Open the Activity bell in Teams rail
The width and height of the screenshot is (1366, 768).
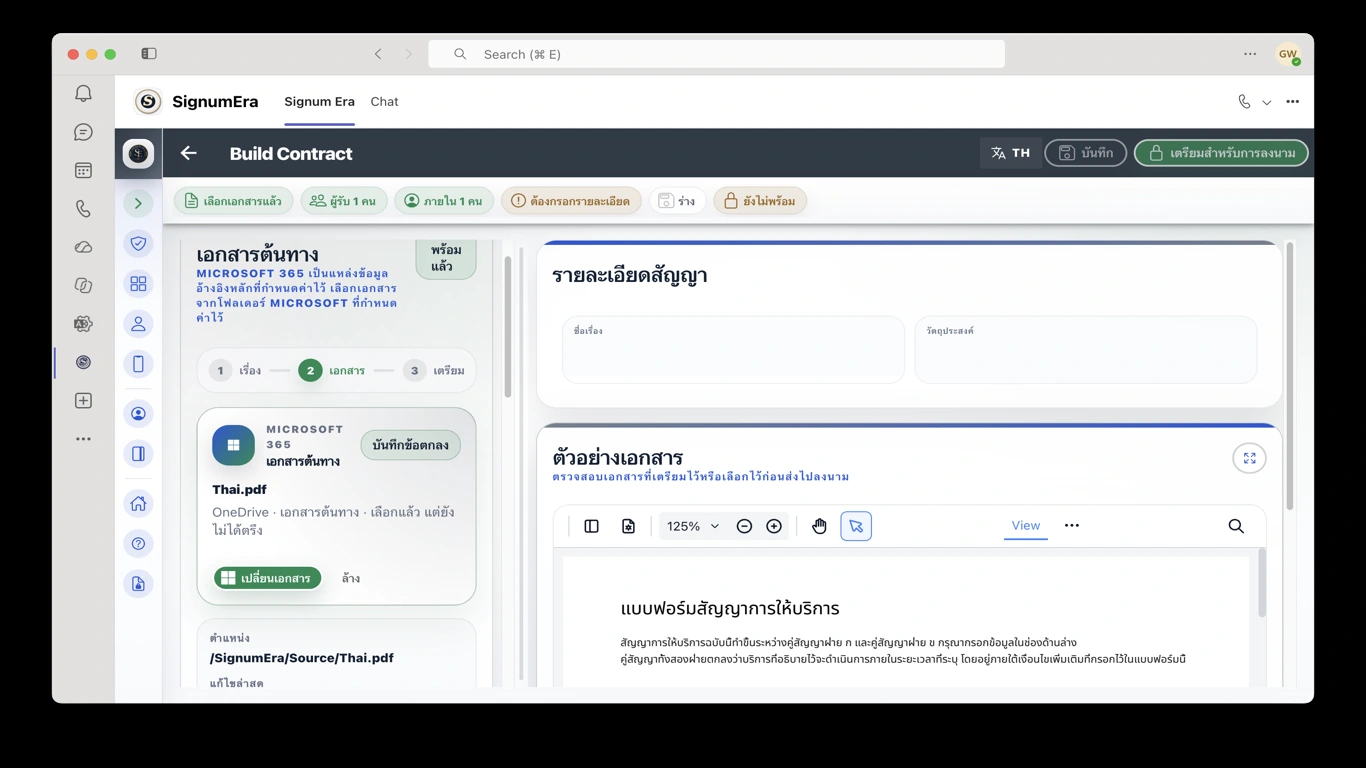tap(83, 93)
